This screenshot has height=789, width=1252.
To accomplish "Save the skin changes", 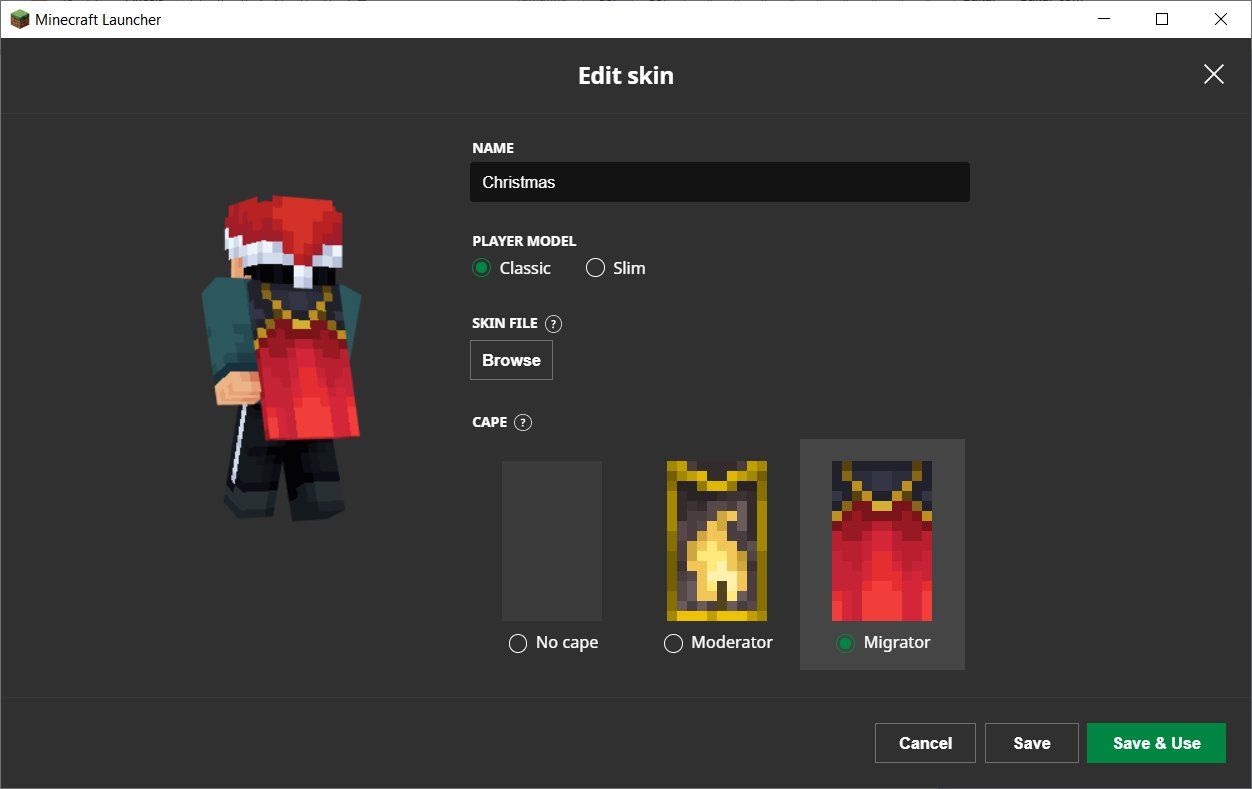I will (1031, 743).
